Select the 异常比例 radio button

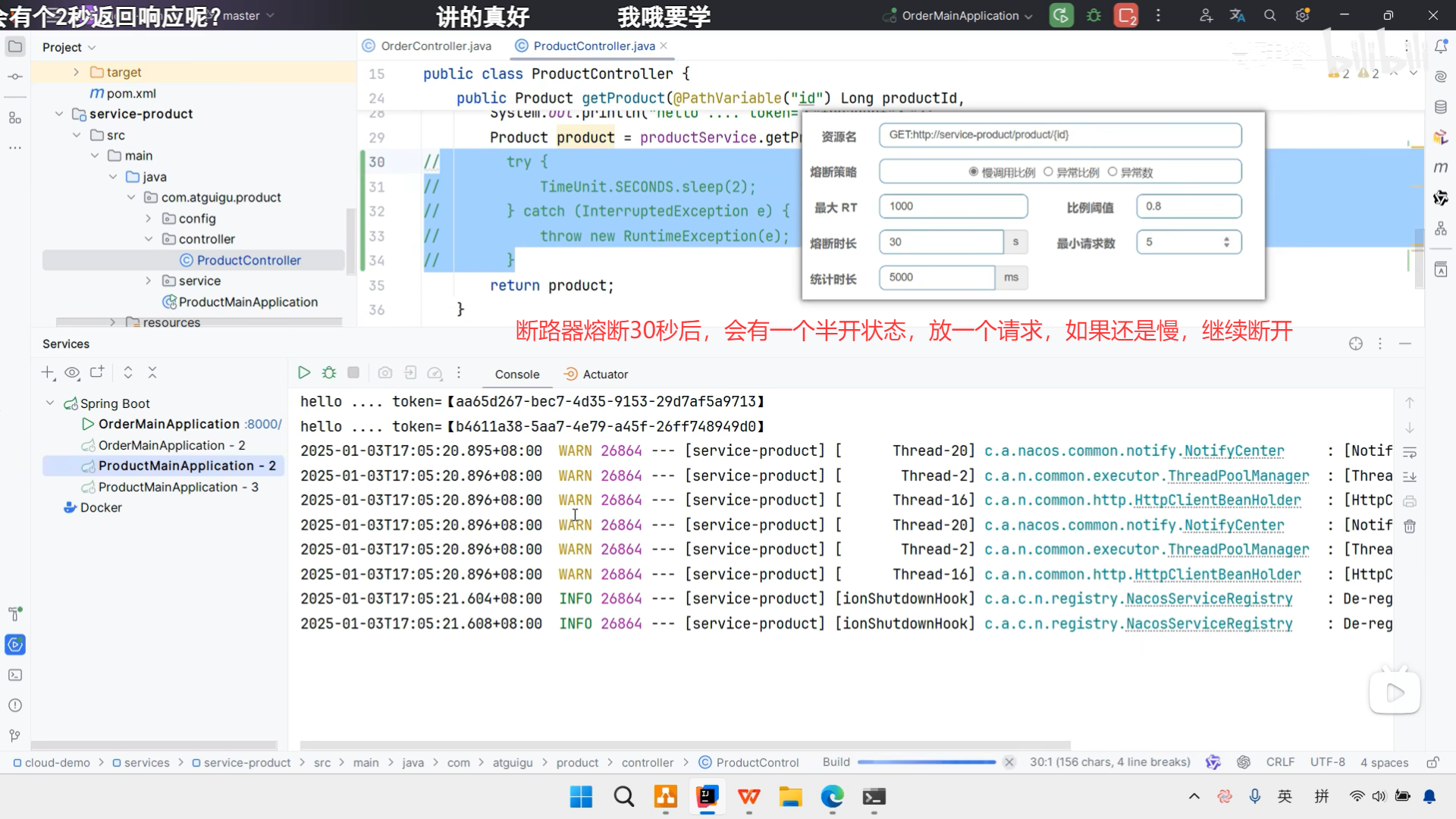pos(1048,172)
